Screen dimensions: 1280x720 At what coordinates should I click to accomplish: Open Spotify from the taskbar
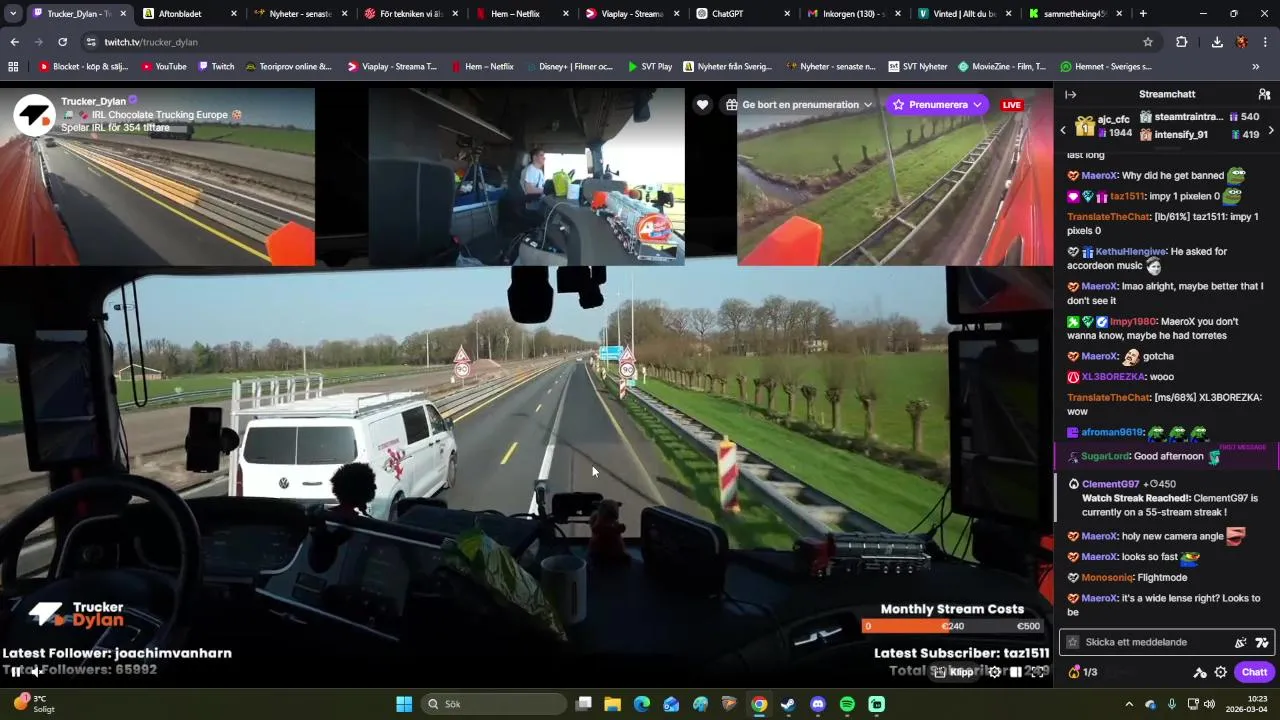[x=847, y=704]
